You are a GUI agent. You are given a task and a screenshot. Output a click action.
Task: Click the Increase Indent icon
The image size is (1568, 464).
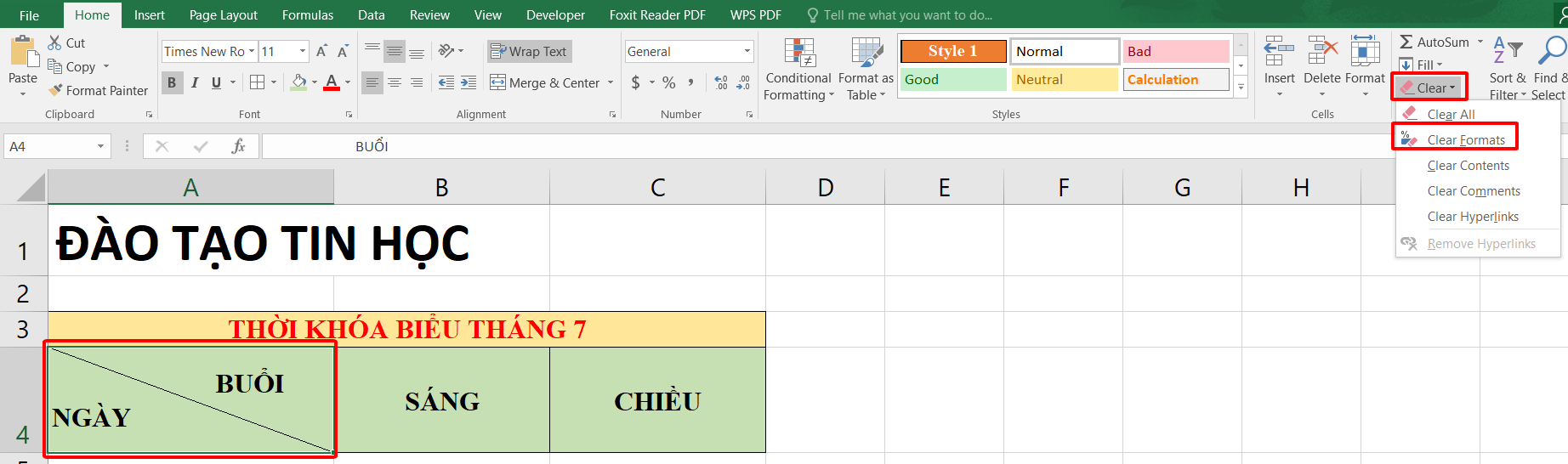point(469,82)
